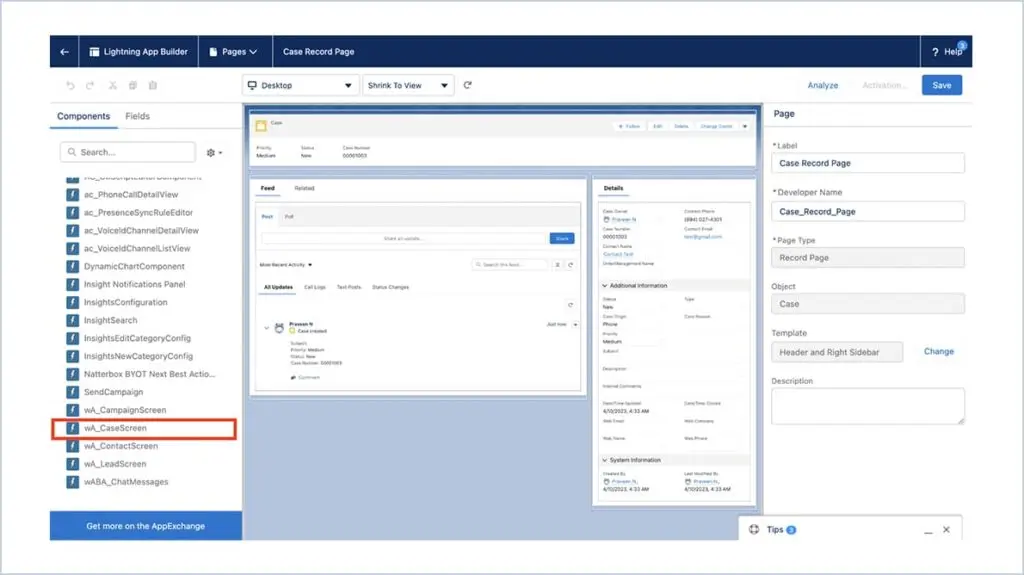Collapse the Praveen N feed item

(266, 328)
